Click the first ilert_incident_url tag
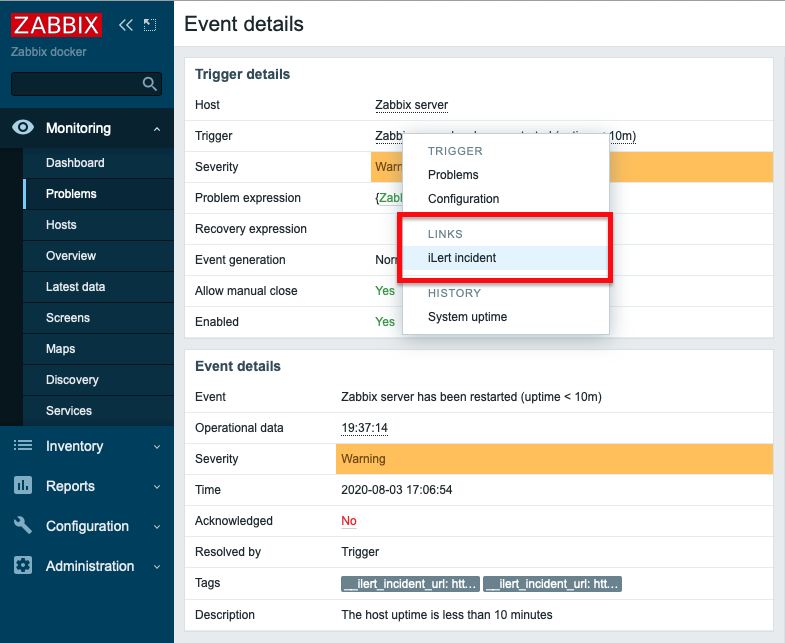 (411, 584)
